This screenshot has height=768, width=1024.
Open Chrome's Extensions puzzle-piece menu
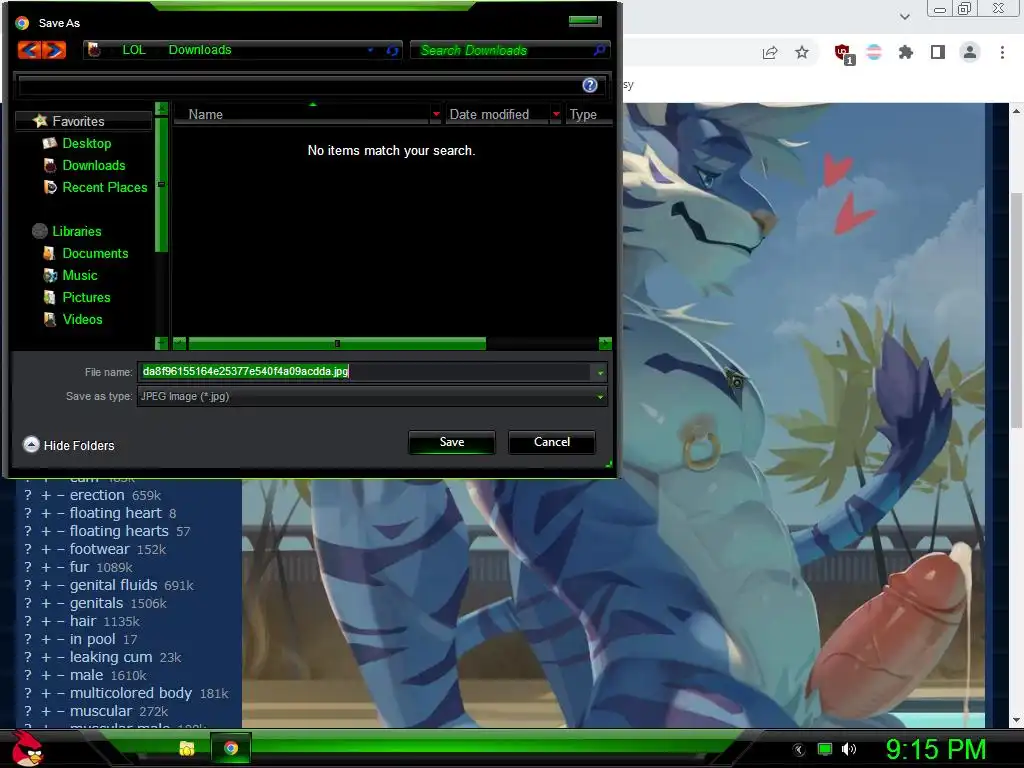906,53
